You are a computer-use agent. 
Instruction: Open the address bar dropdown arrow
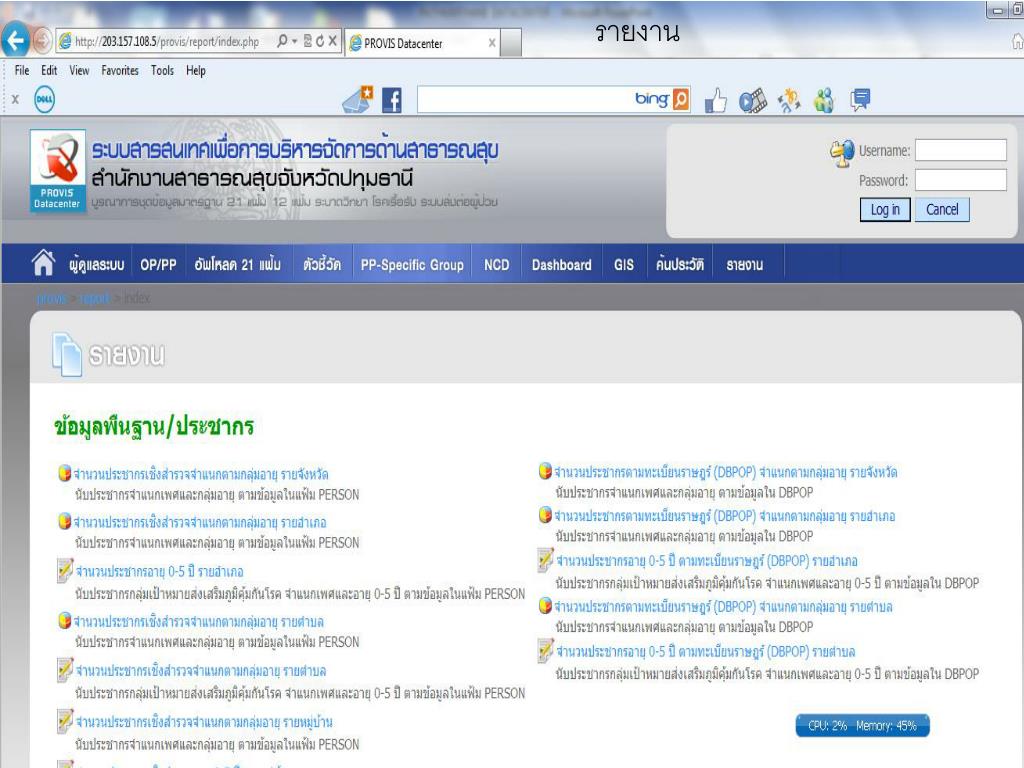click(x=295, y=41)
